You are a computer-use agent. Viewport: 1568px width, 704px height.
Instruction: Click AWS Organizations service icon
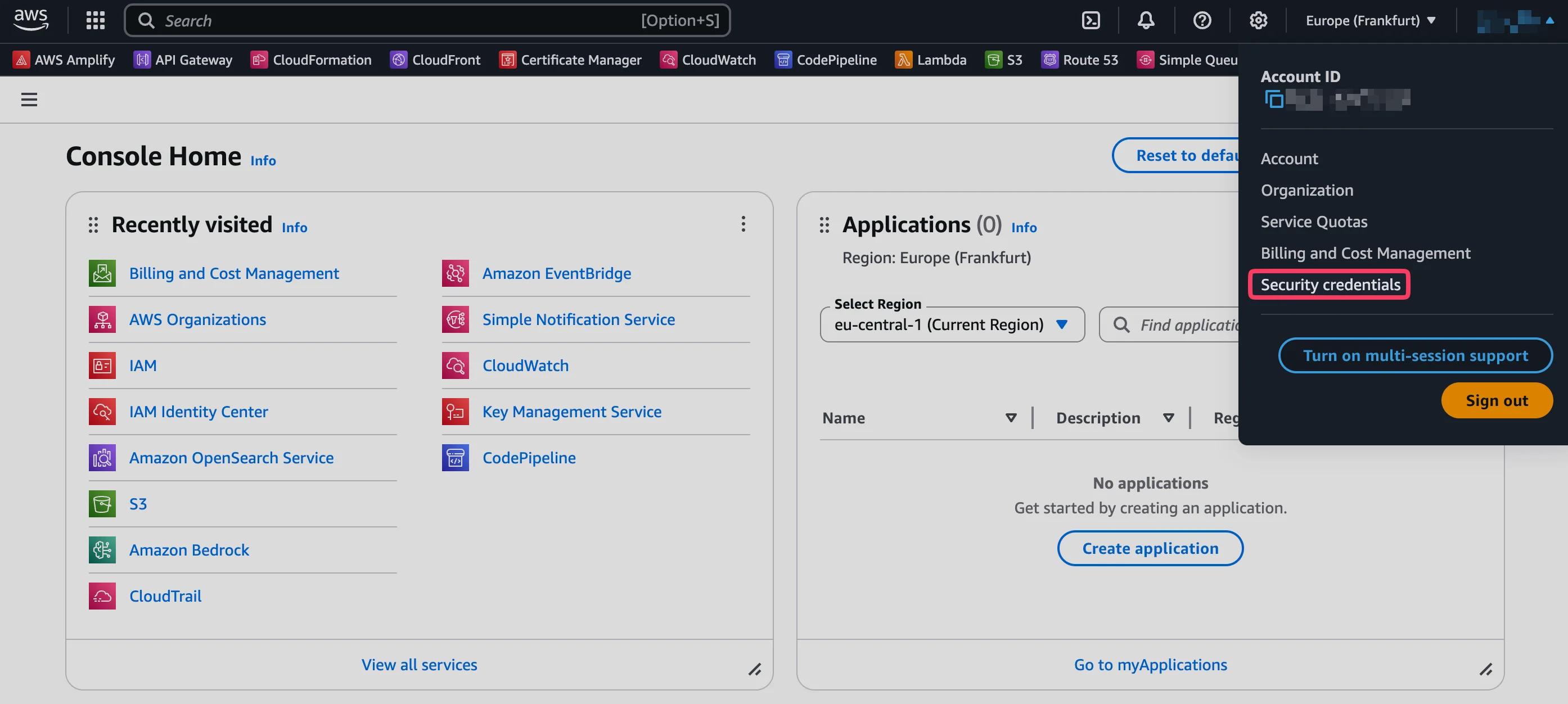102,319
